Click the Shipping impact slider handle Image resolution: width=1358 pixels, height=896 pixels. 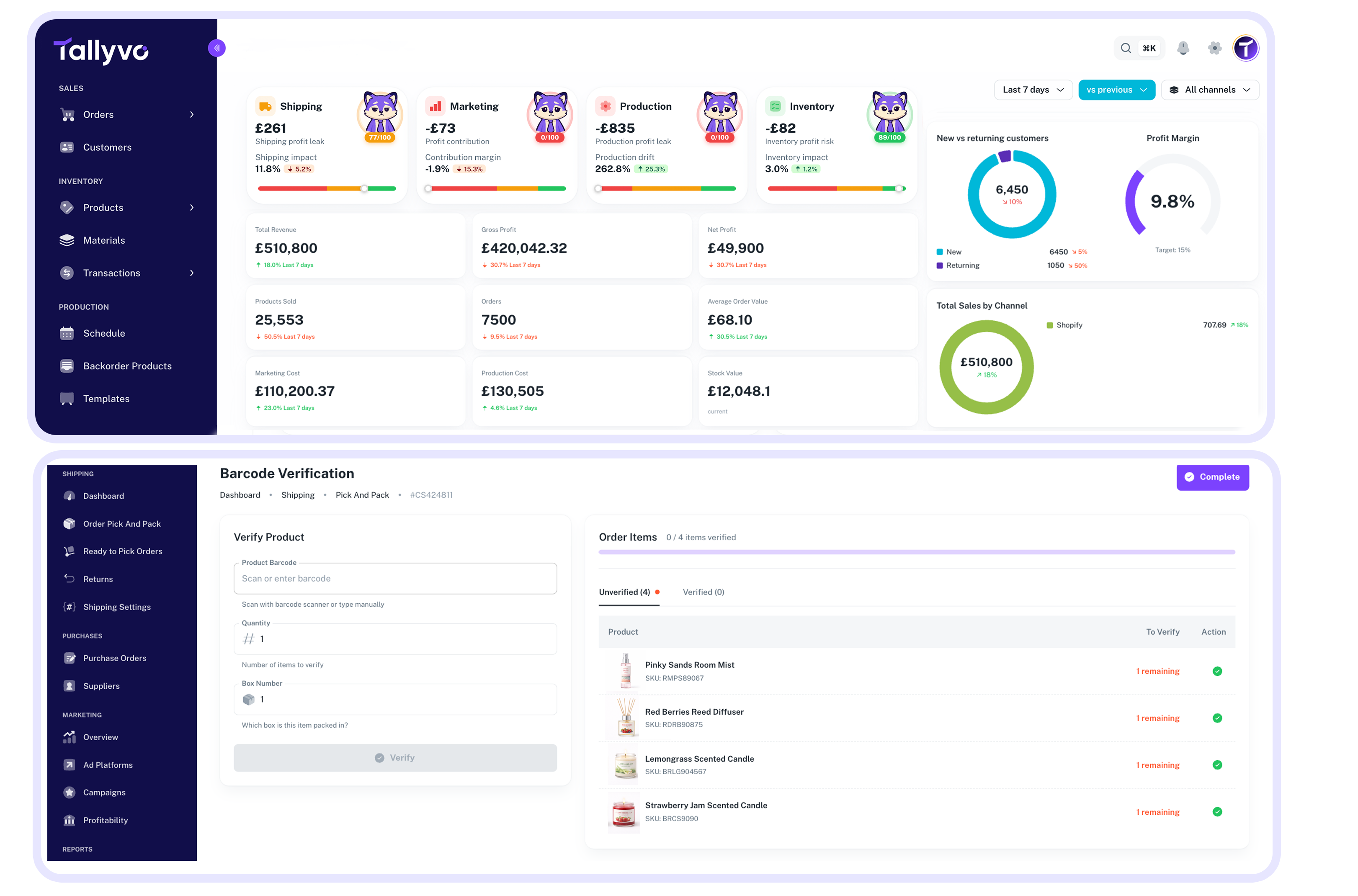[x=364, y=188]
